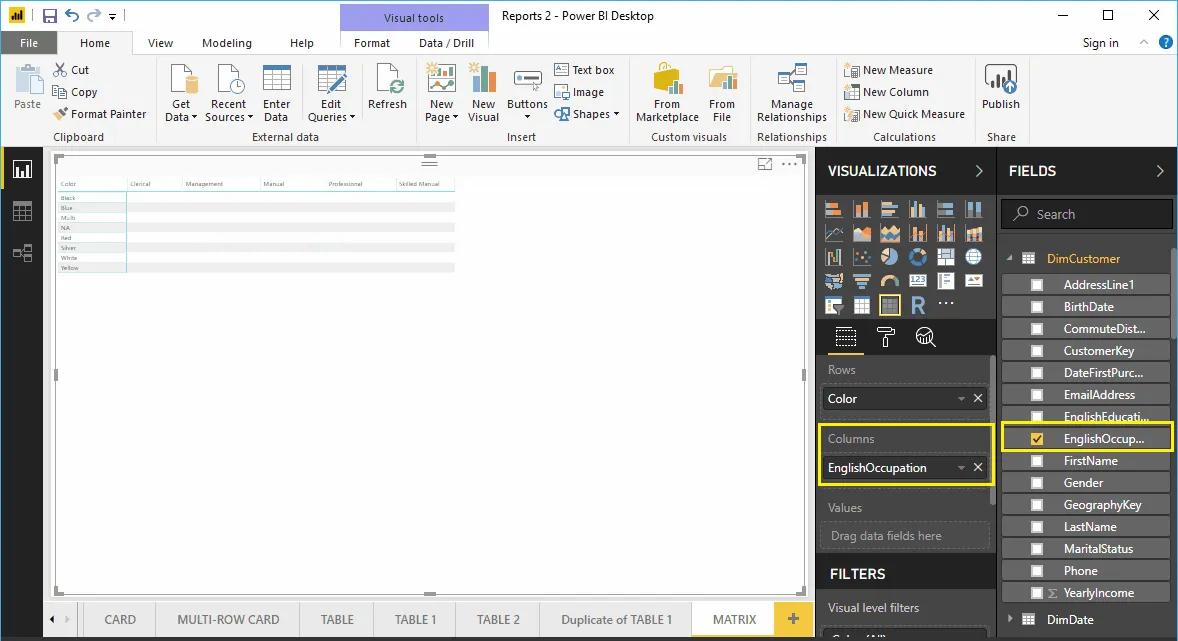The image size is (1178, 641).
Task: Uncheck the EnglishOccupation field
Action: coord(1035,438)
